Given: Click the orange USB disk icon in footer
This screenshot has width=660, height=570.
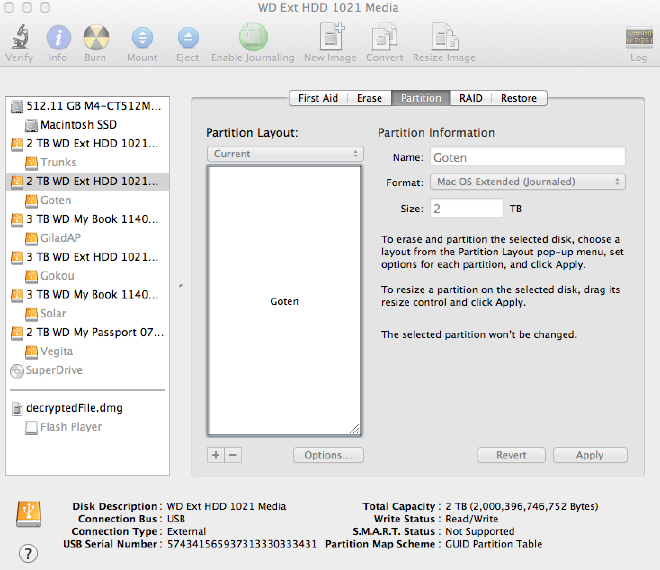Looking at the screenshot, I should click(28, 514).
